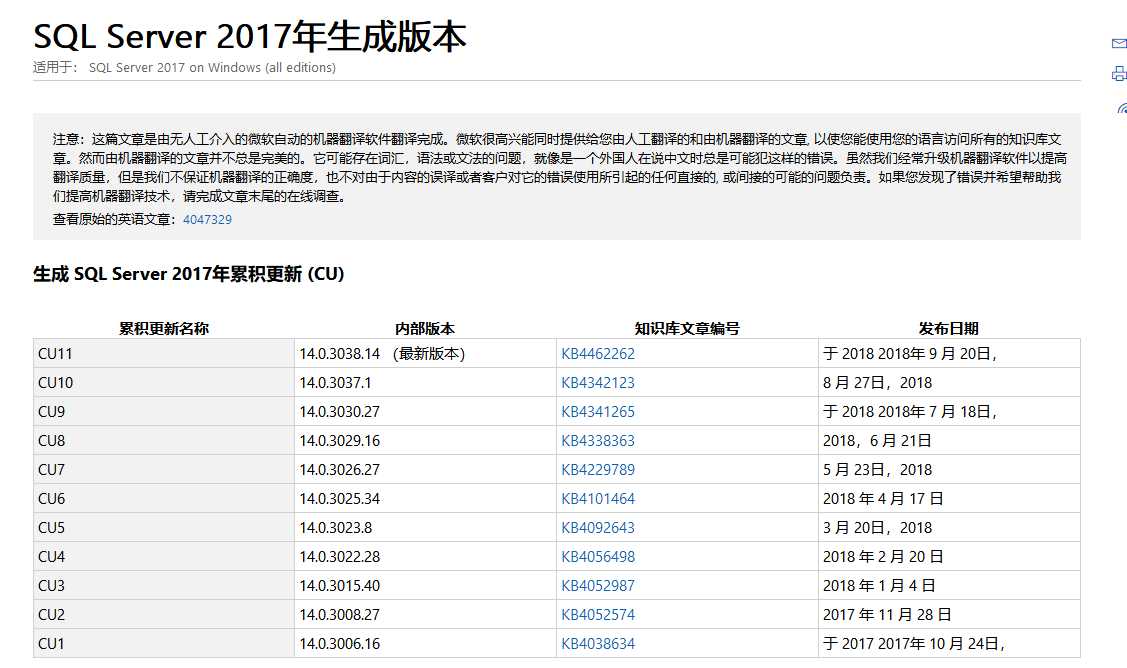
Task: Open the KB4462262 article link
Action: (597, 354)
